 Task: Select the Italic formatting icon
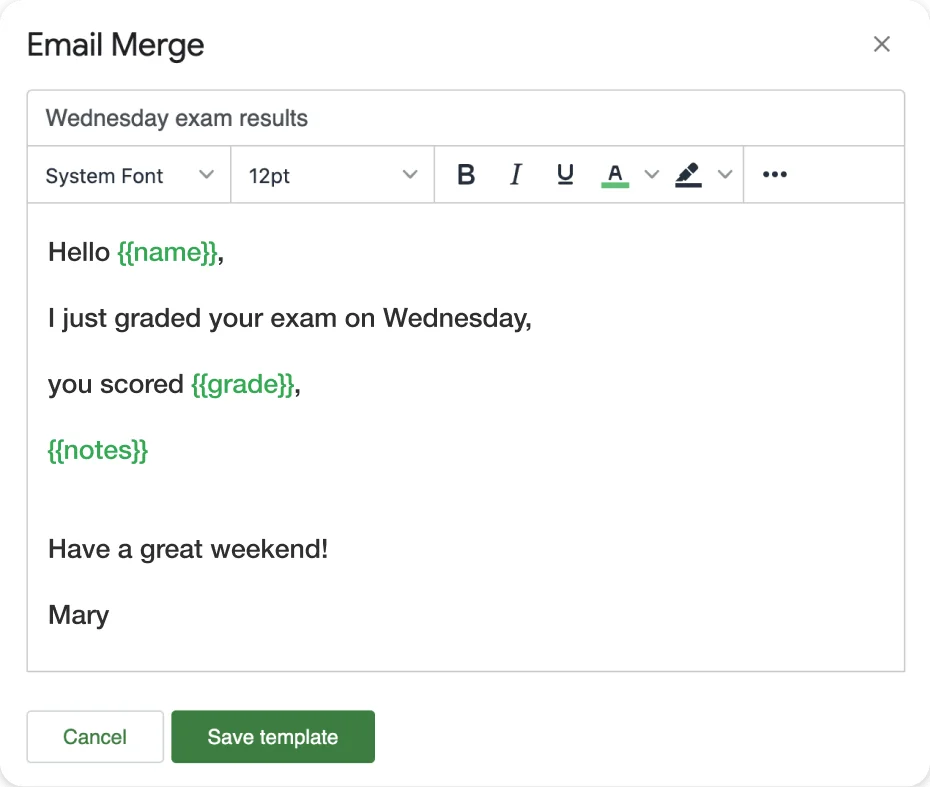(x=515, y=174)
